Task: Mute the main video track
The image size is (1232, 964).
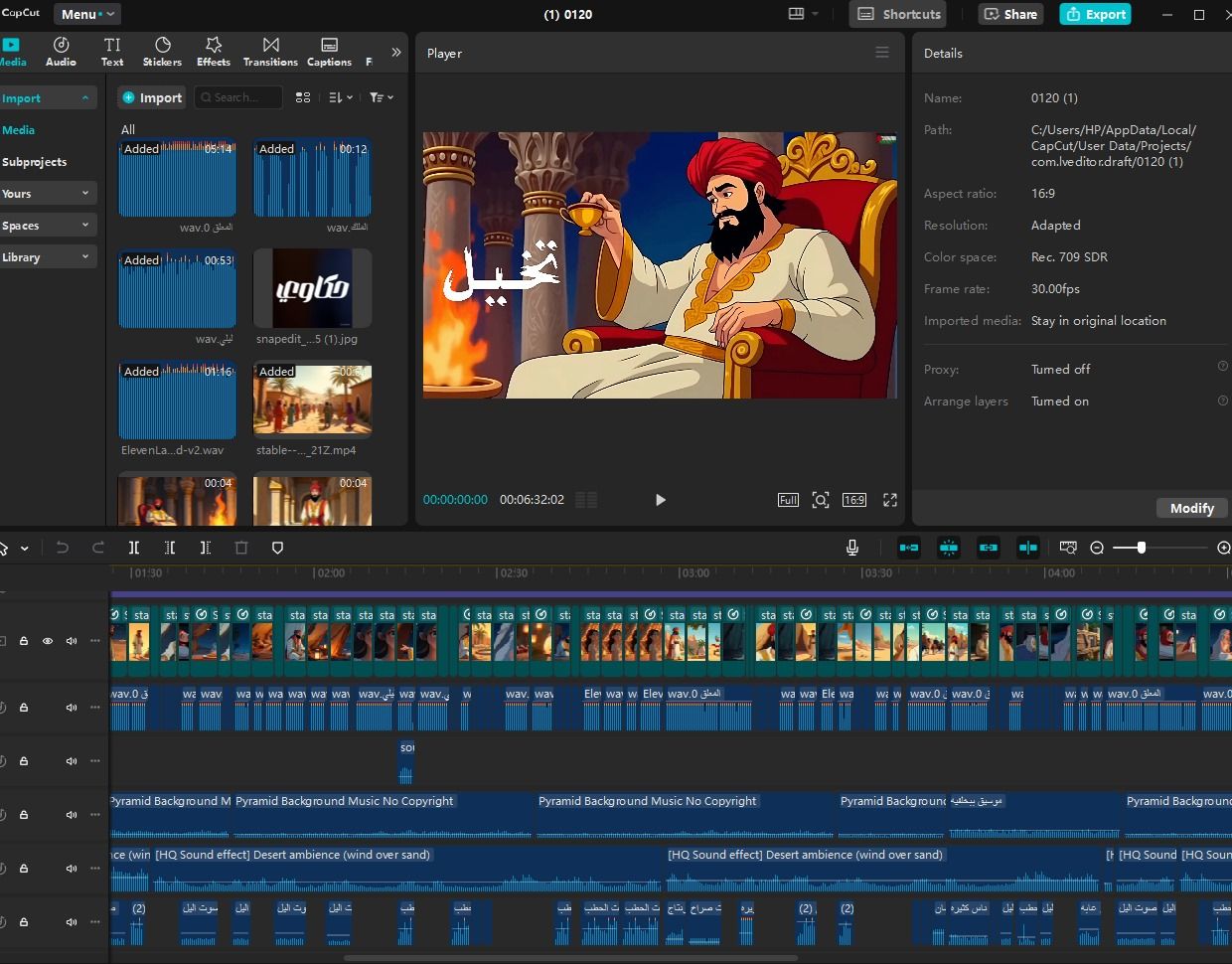Action: [x=72, y=641]
